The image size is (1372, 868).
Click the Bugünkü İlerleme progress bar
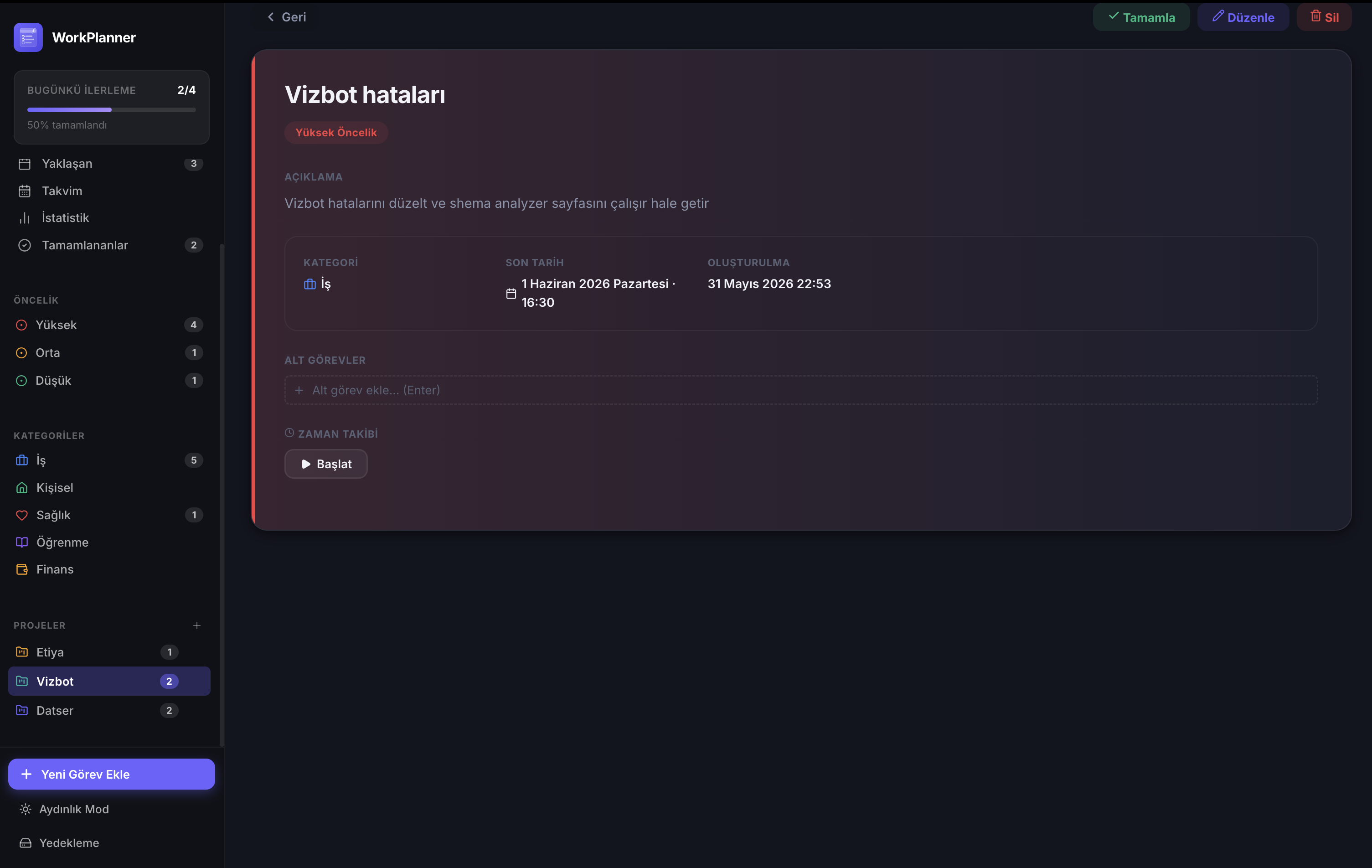(x=112, y=110)
